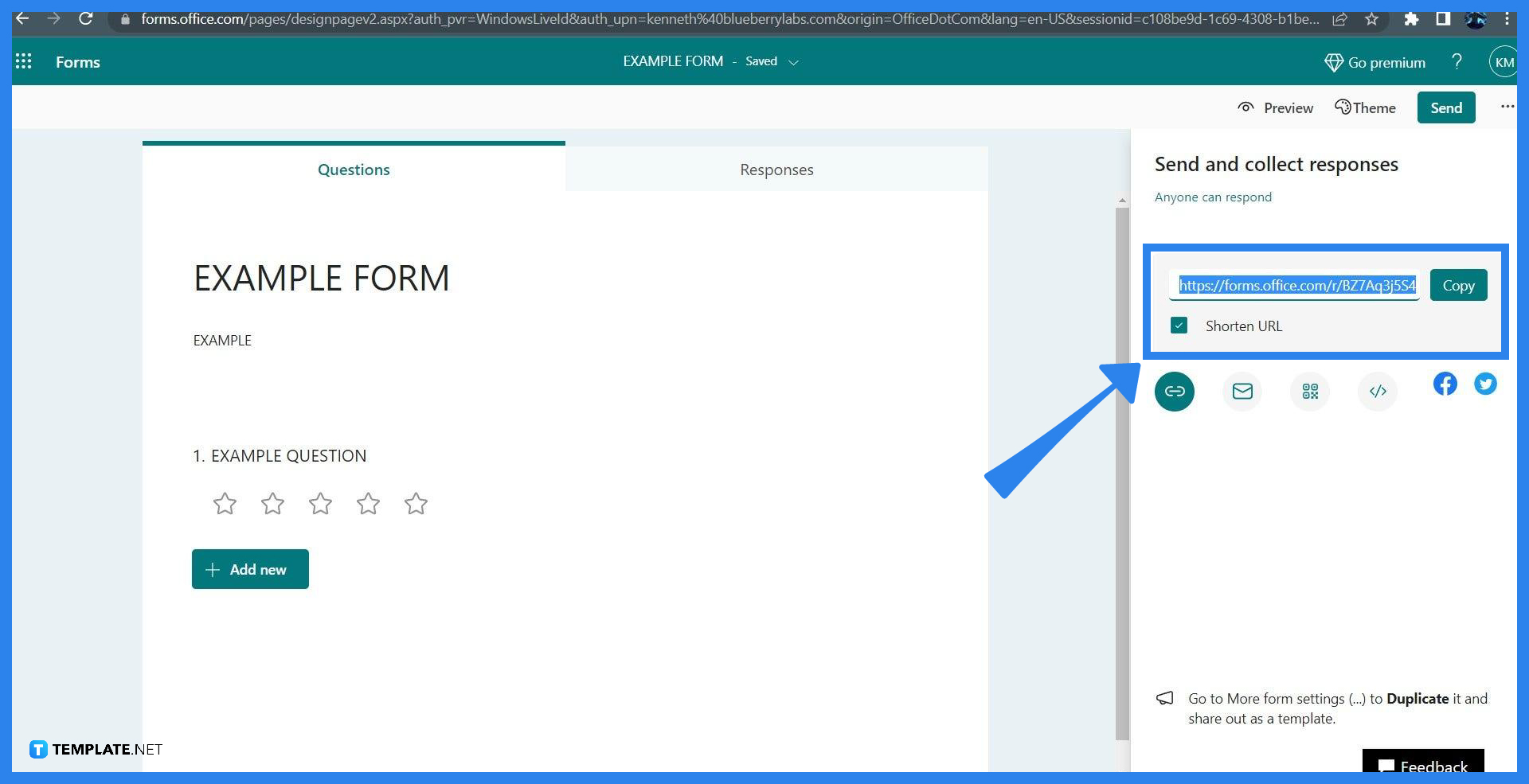Share the form on Twitter
Image resolution: width=1529 pixels, height=784 pixels.
pos(1485,384)
